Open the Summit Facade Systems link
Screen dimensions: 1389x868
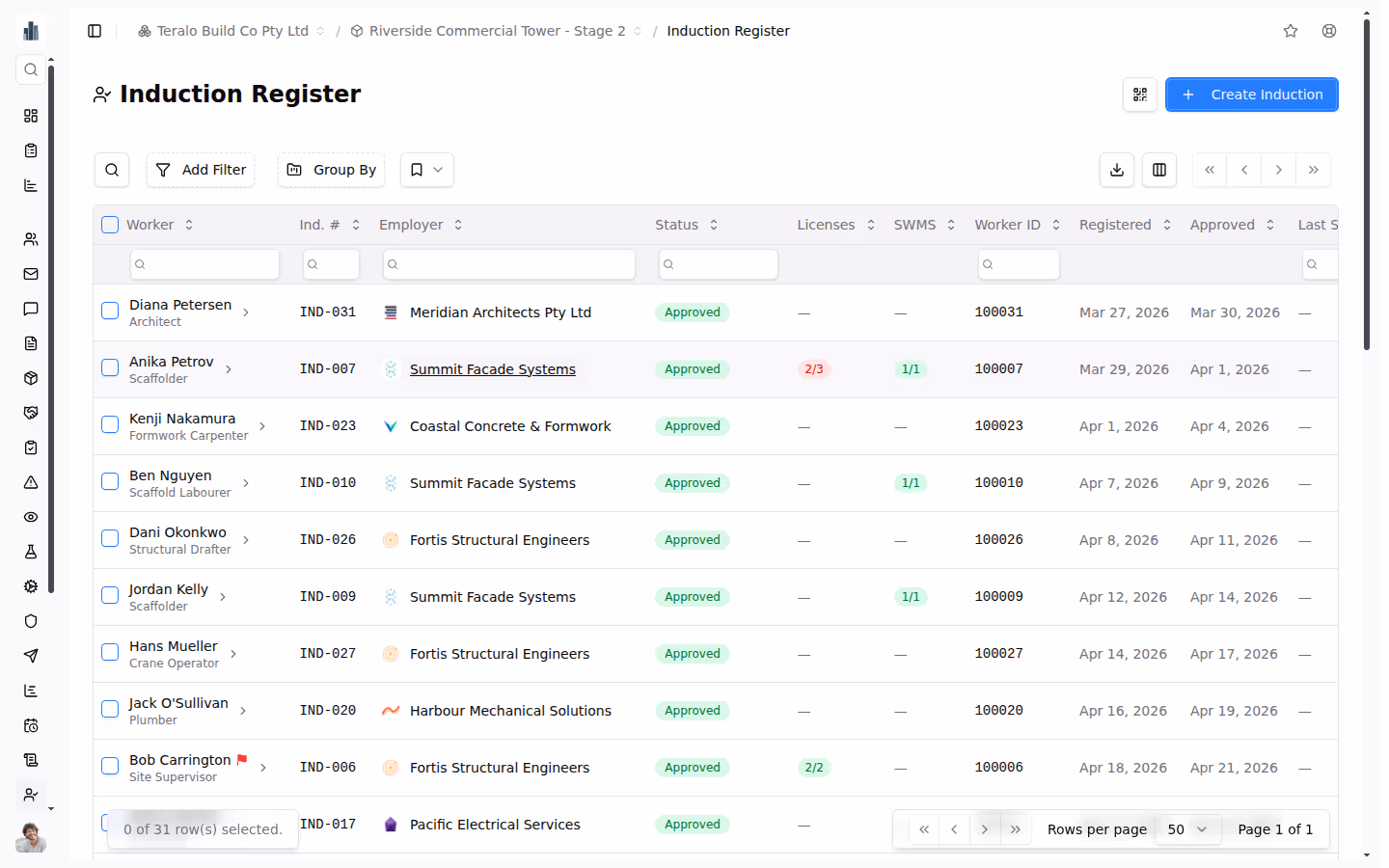(492, 369)
